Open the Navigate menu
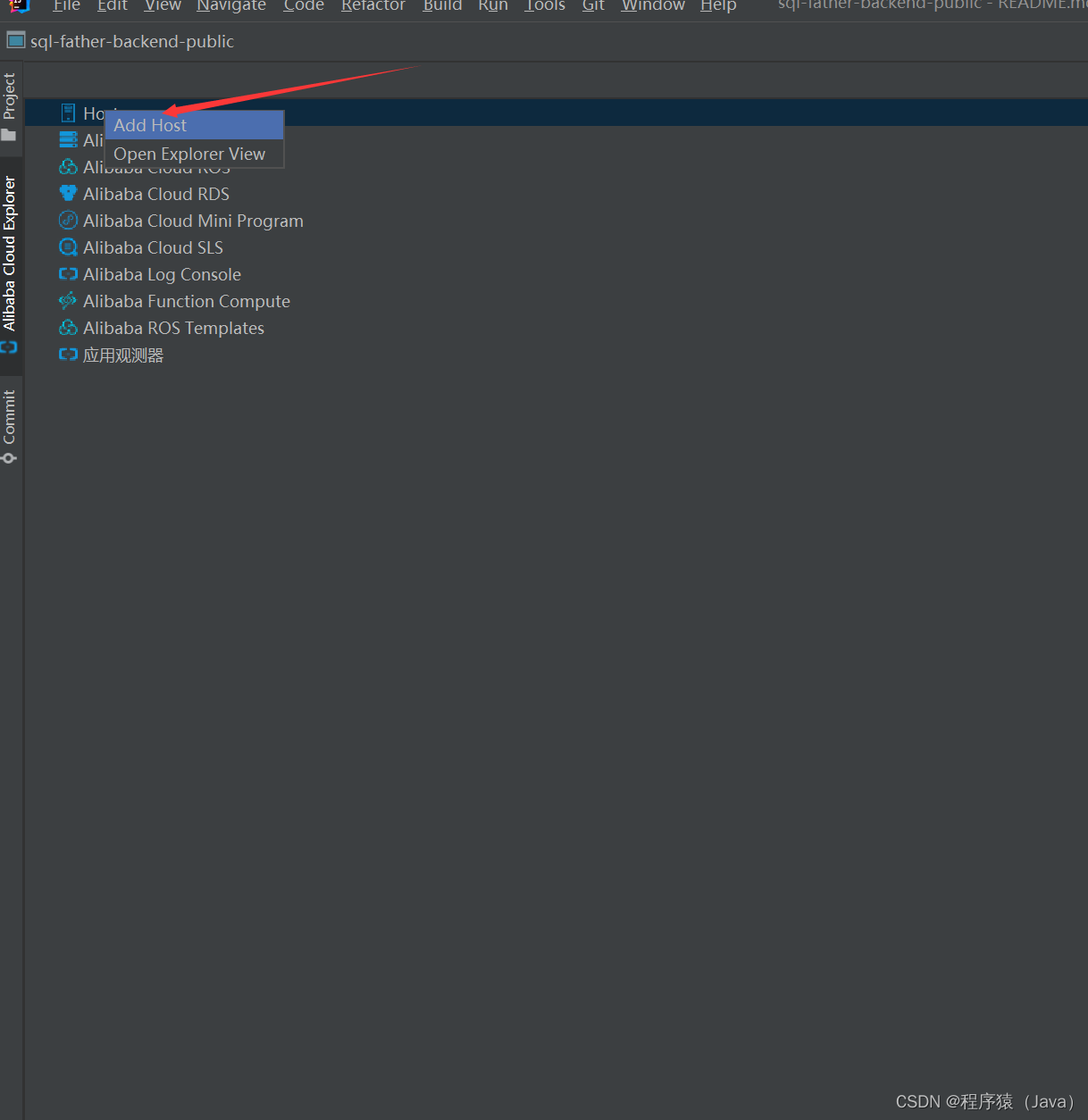 (x=231, y=5)
